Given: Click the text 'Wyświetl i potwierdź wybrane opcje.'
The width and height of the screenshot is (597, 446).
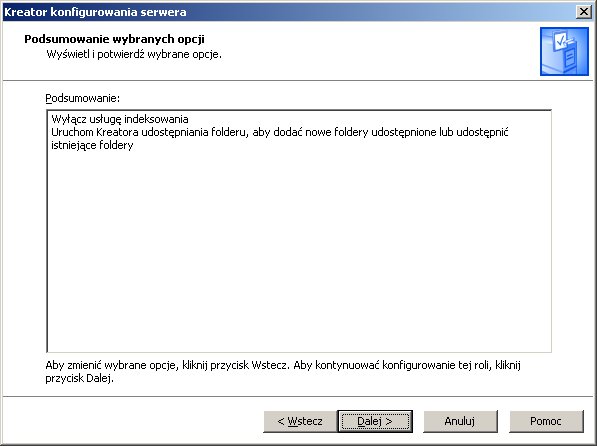Looking at the screenshot, I should coord(134,54).
